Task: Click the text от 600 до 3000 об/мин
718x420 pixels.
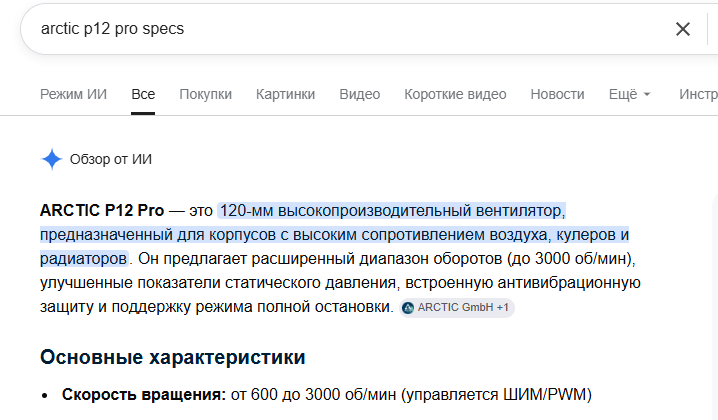Action: coord(313,394)
